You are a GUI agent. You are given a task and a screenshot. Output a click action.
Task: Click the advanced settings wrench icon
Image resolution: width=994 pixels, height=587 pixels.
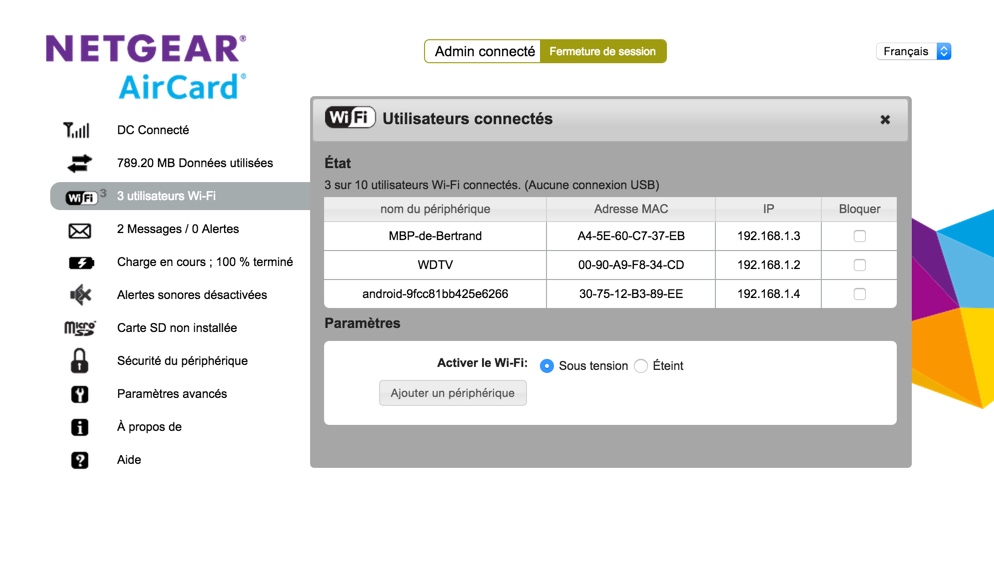click(x=79, y=394)
